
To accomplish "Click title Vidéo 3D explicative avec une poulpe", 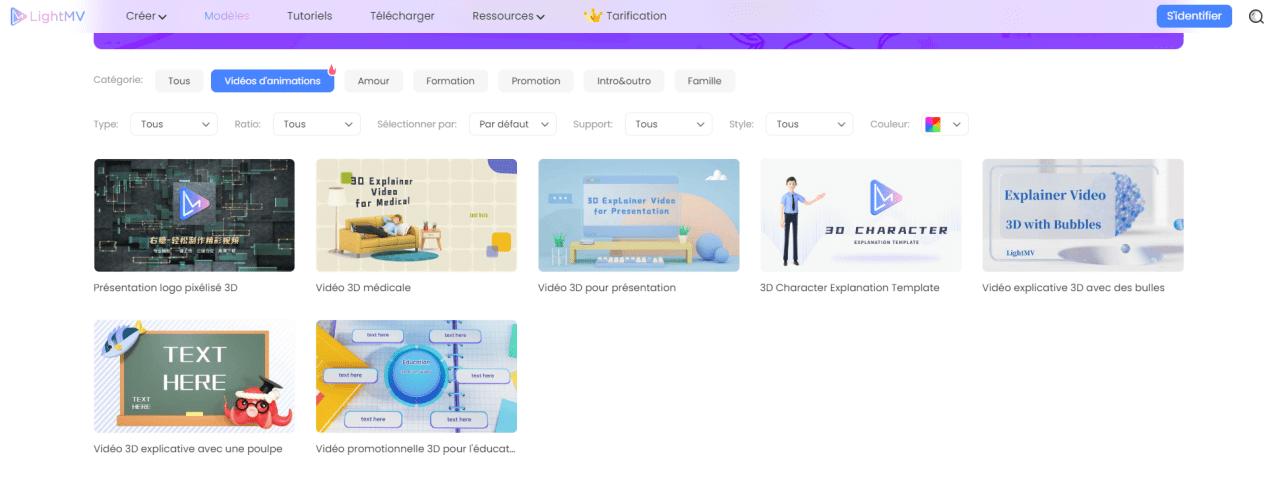I will click(x=188, y=449).
